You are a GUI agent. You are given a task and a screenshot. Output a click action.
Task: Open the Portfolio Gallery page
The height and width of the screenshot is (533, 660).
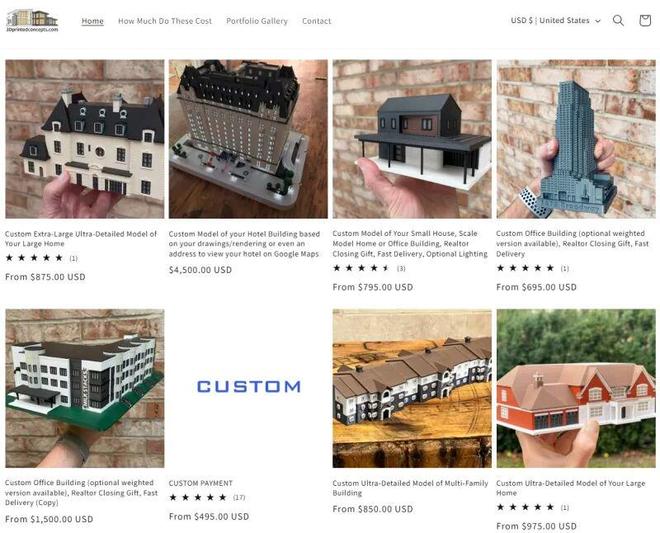[257, 21]
